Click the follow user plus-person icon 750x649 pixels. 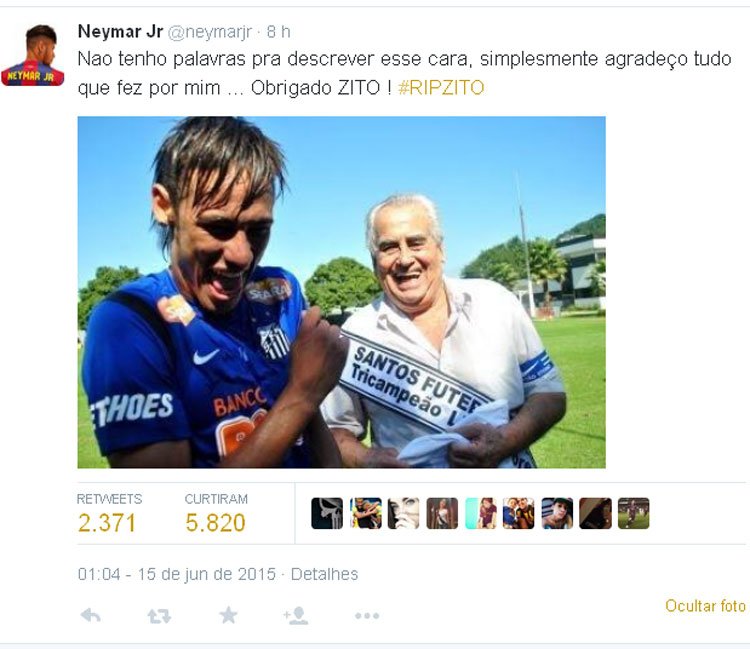point(296,616)
